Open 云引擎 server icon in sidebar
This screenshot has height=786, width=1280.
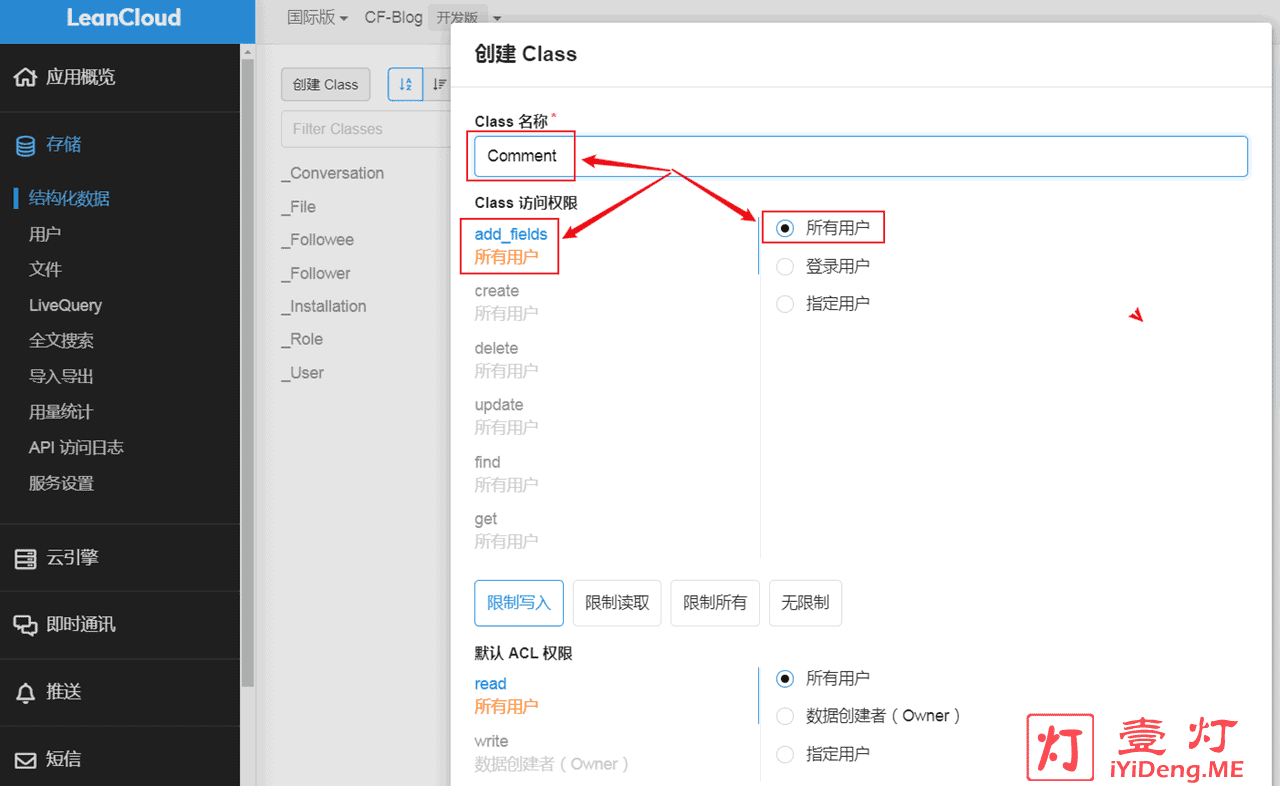click(25, 559)
